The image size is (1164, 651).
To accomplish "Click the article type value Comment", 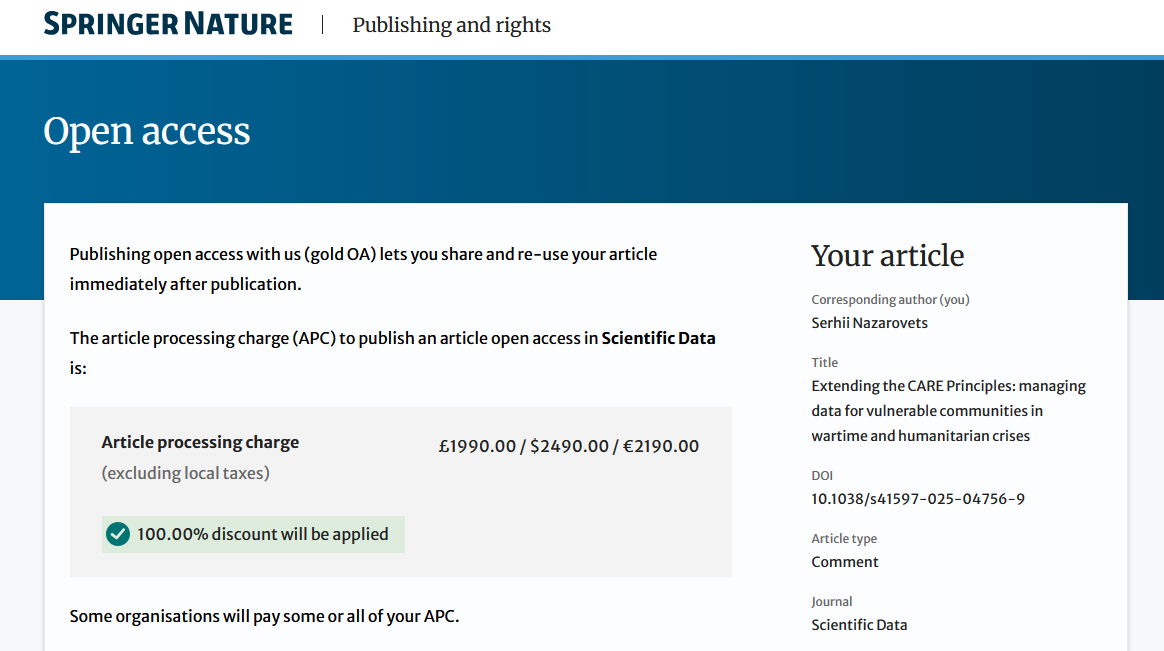I will [x=845, y=562].
